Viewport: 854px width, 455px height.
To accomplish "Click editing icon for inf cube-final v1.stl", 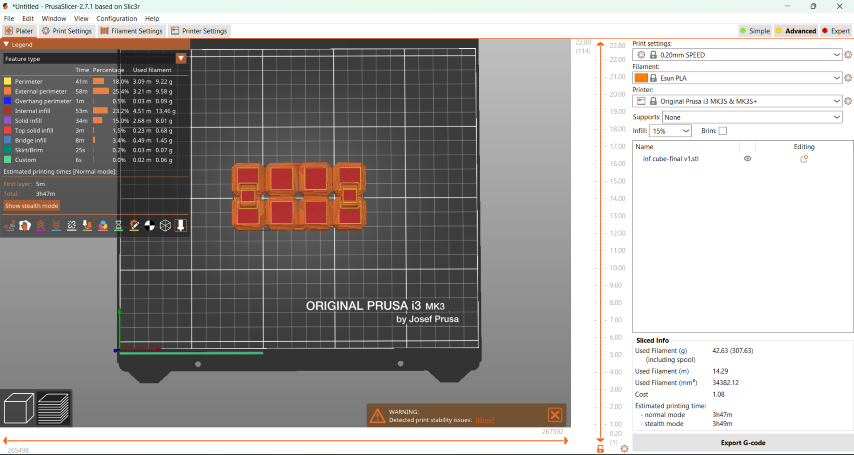I will coord(803,159).
